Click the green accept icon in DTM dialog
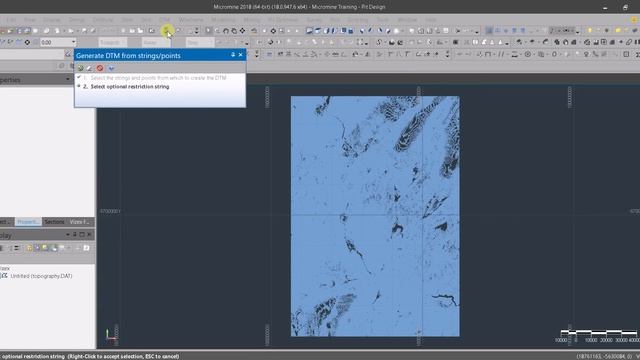Viewport: 640px width, 360px height. [x=80, y=68]
